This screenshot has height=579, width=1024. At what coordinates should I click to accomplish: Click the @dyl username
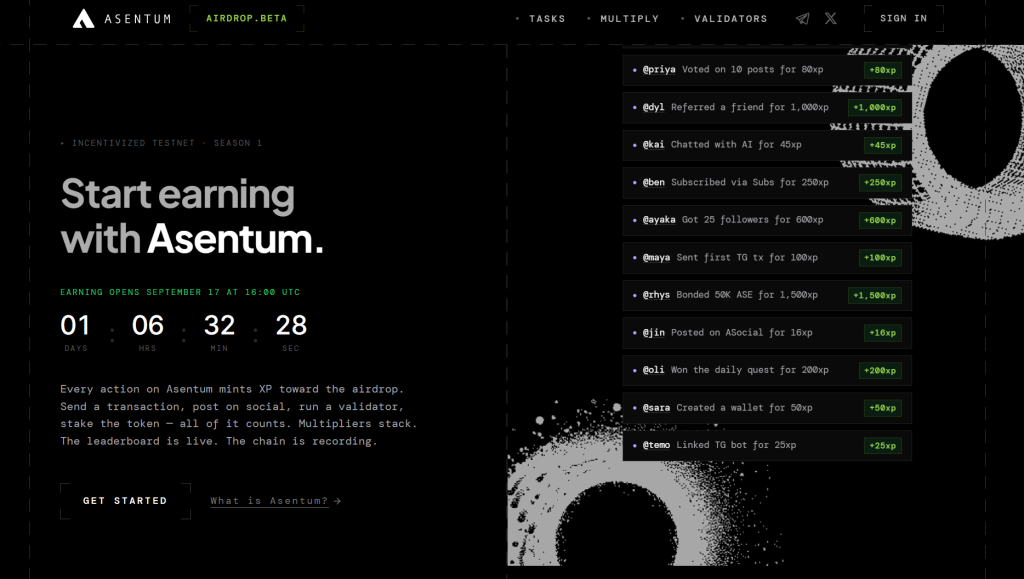[x=653, y=107]
